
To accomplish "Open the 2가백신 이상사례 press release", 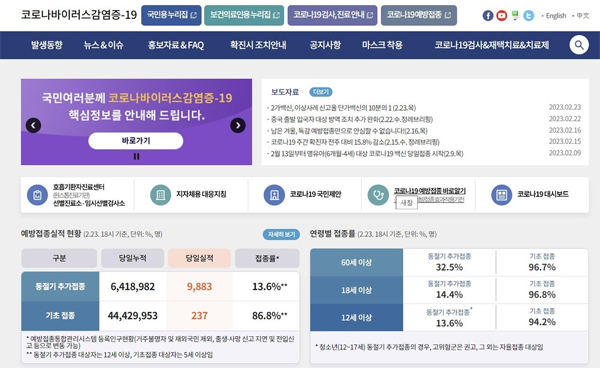I will (343, 108).
